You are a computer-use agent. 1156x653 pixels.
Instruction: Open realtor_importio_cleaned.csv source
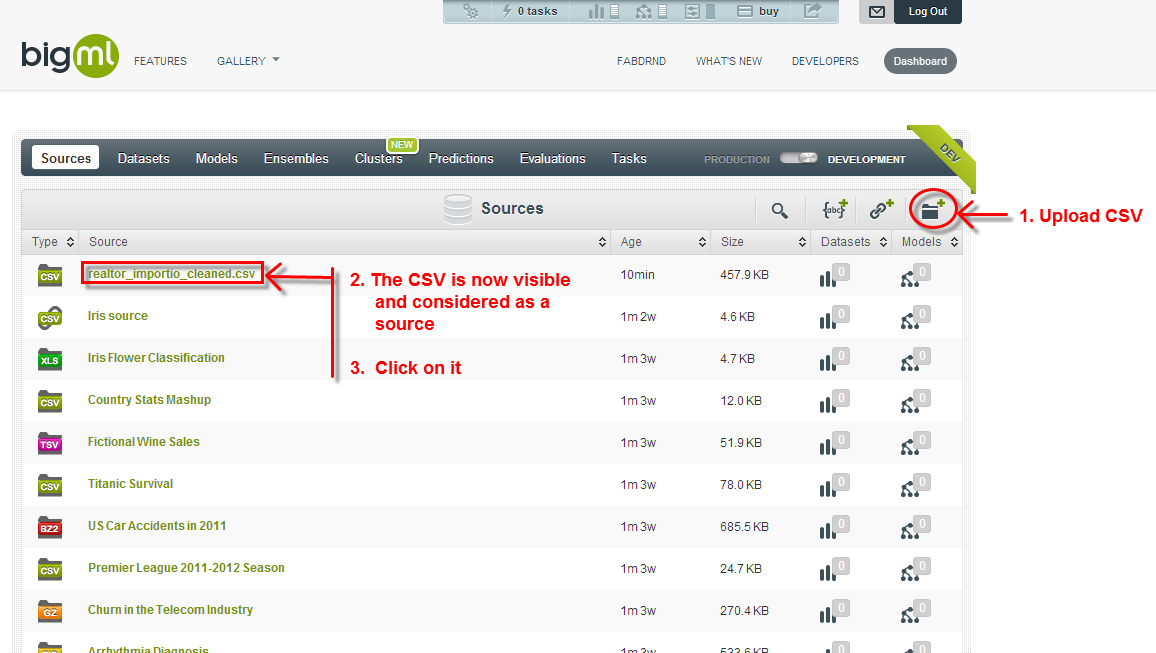(172, 273)
